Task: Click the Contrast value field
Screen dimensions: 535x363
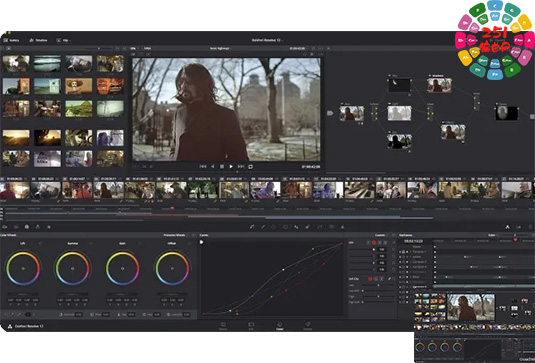Action: (78, 315)
